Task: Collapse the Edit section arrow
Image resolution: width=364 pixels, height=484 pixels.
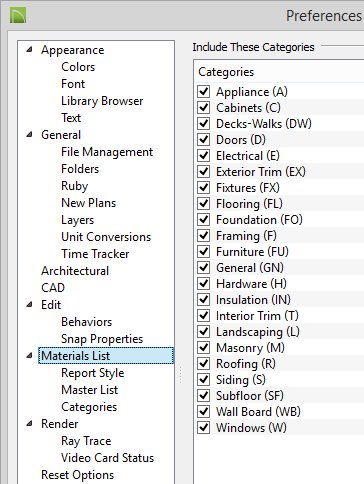Action: (30, 305)
